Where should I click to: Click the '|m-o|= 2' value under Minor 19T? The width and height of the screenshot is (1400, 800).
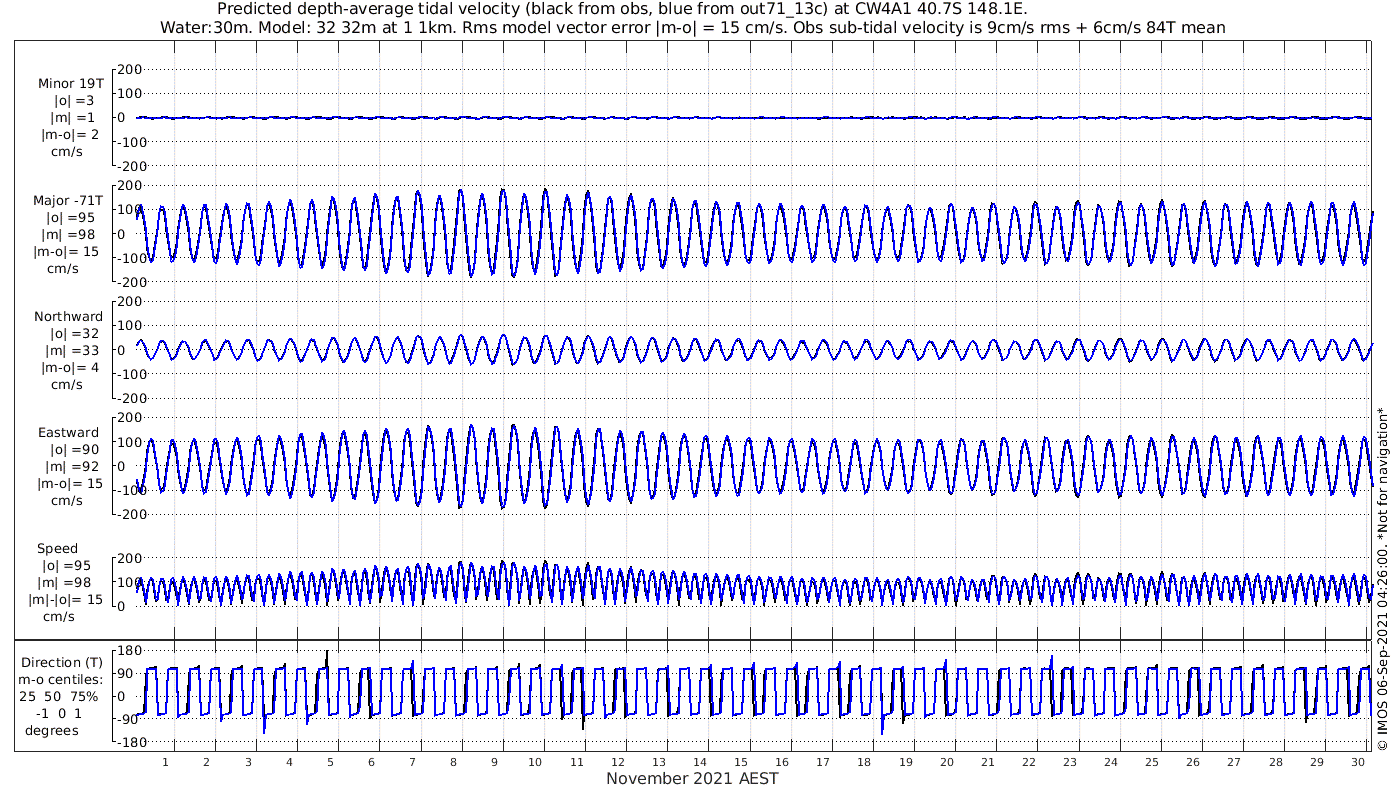[70, 135]
